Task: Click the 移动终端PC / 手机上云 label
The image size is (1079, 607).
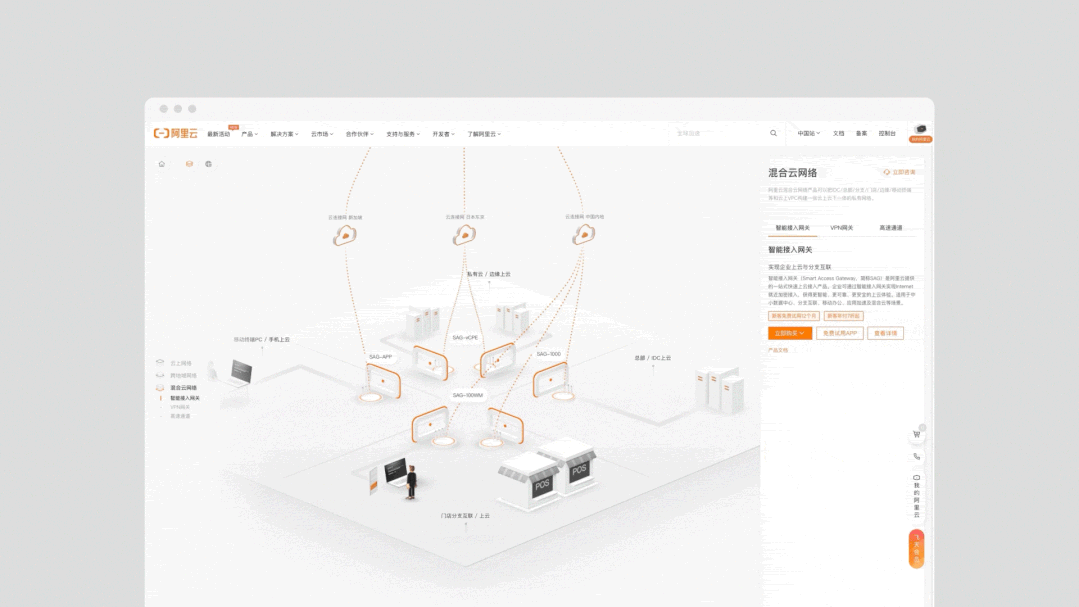Action: (261, 339)
